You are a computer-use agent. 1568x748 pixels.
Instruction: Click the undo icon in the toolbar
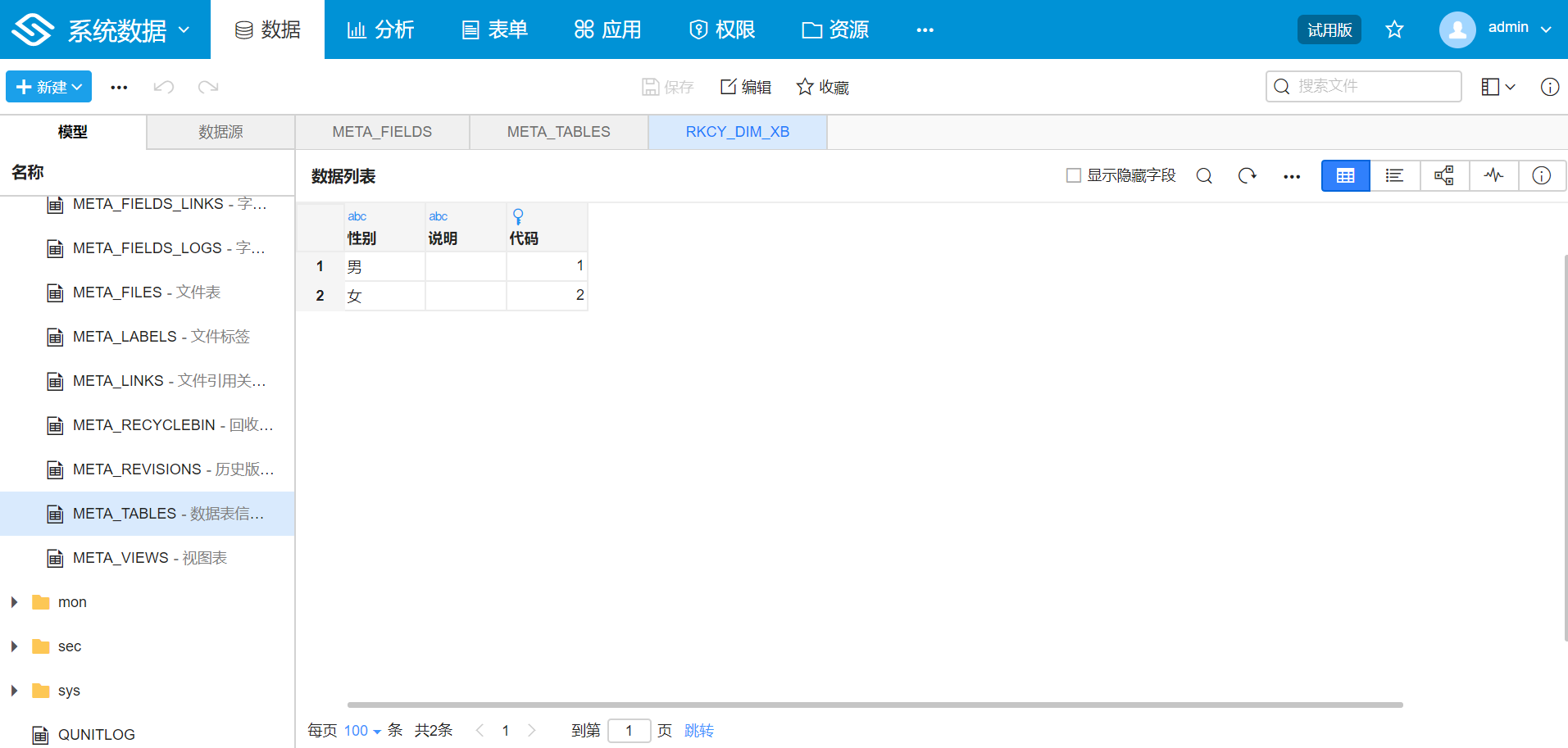[x=163, y=86]
